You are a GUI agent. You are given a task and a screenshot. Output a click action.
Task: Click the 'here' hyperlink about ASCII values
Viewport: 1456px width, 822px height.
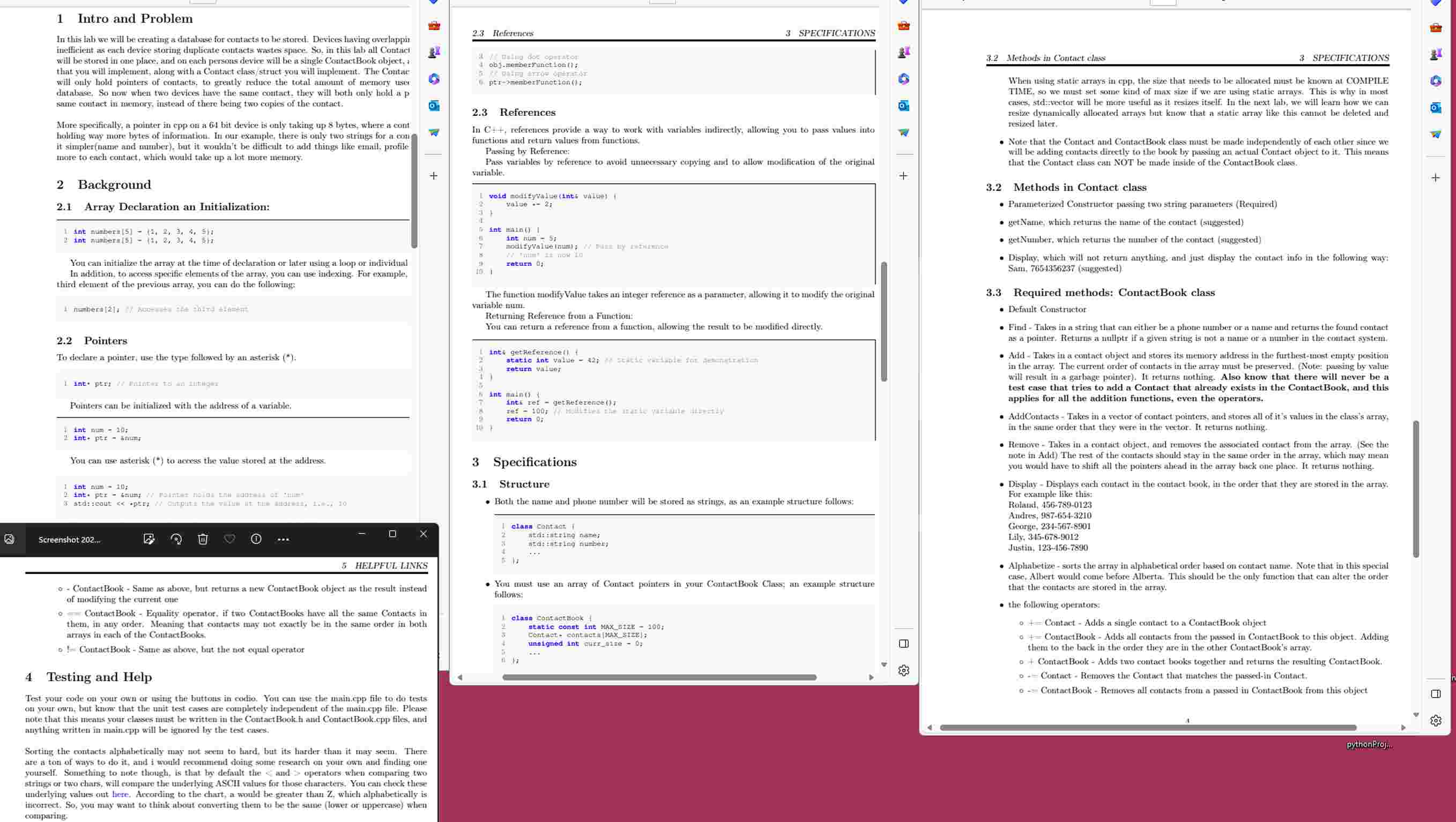click(121, 794)
